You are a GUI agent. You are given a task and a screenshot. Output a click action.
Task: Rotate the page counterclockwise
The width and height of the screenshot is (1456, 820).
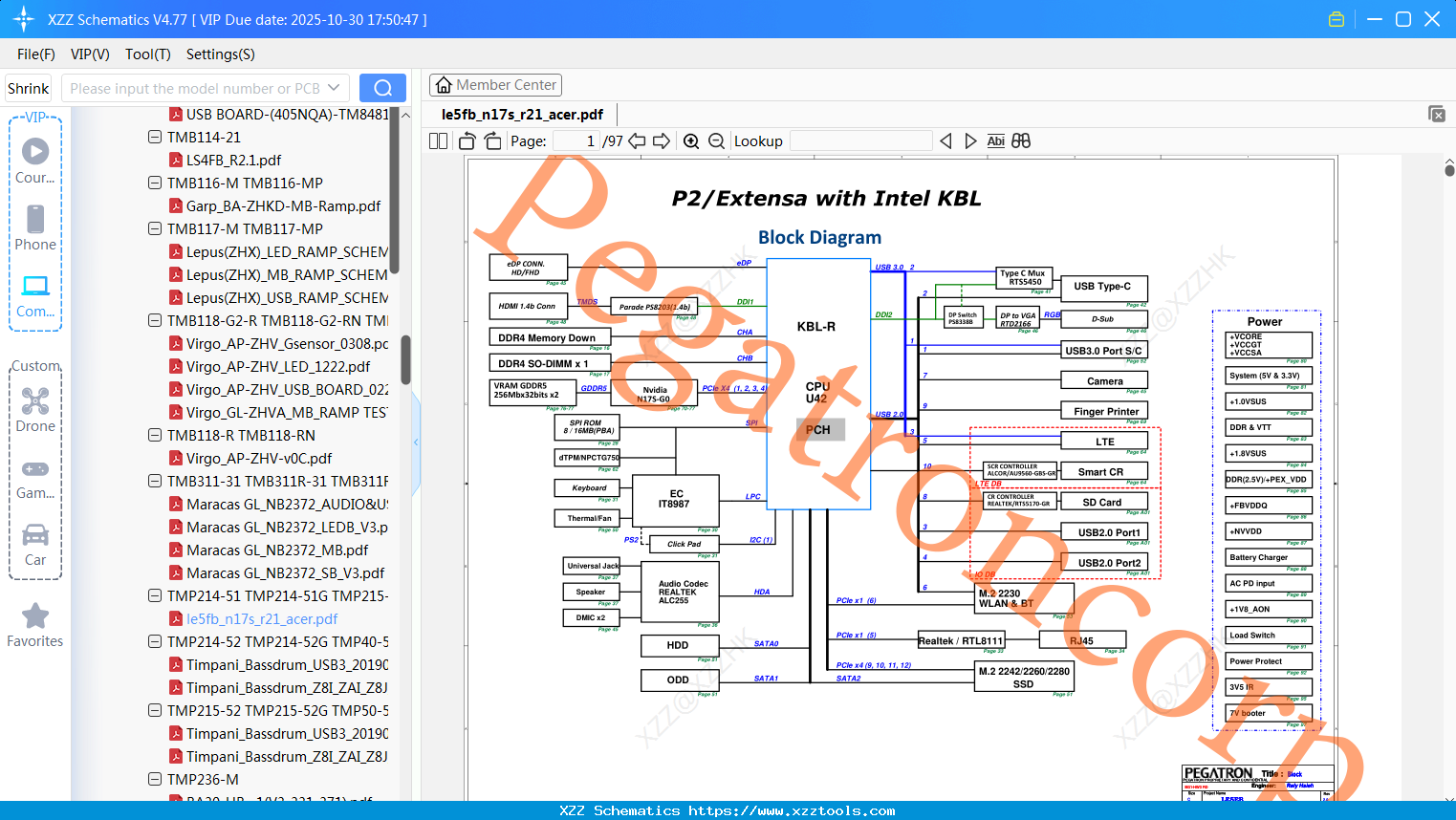click(467, 141)
